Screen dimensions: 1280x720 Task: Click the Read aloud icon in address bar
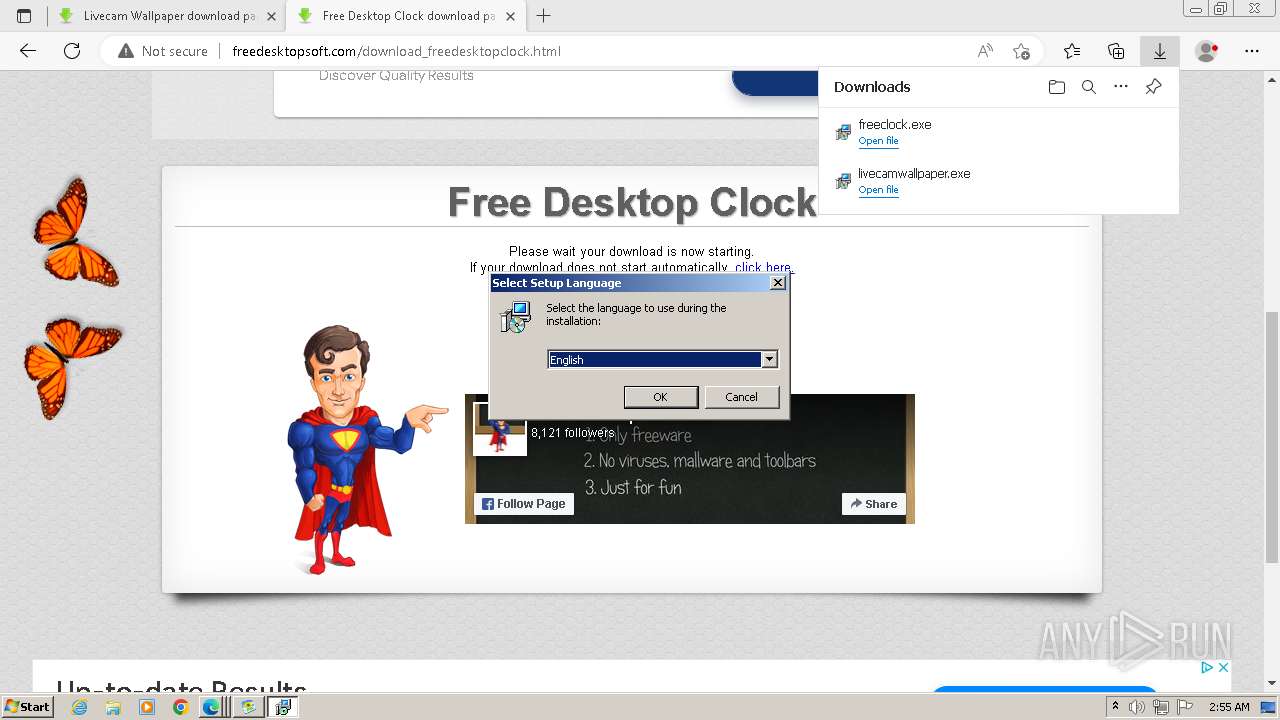click(985, 51)
